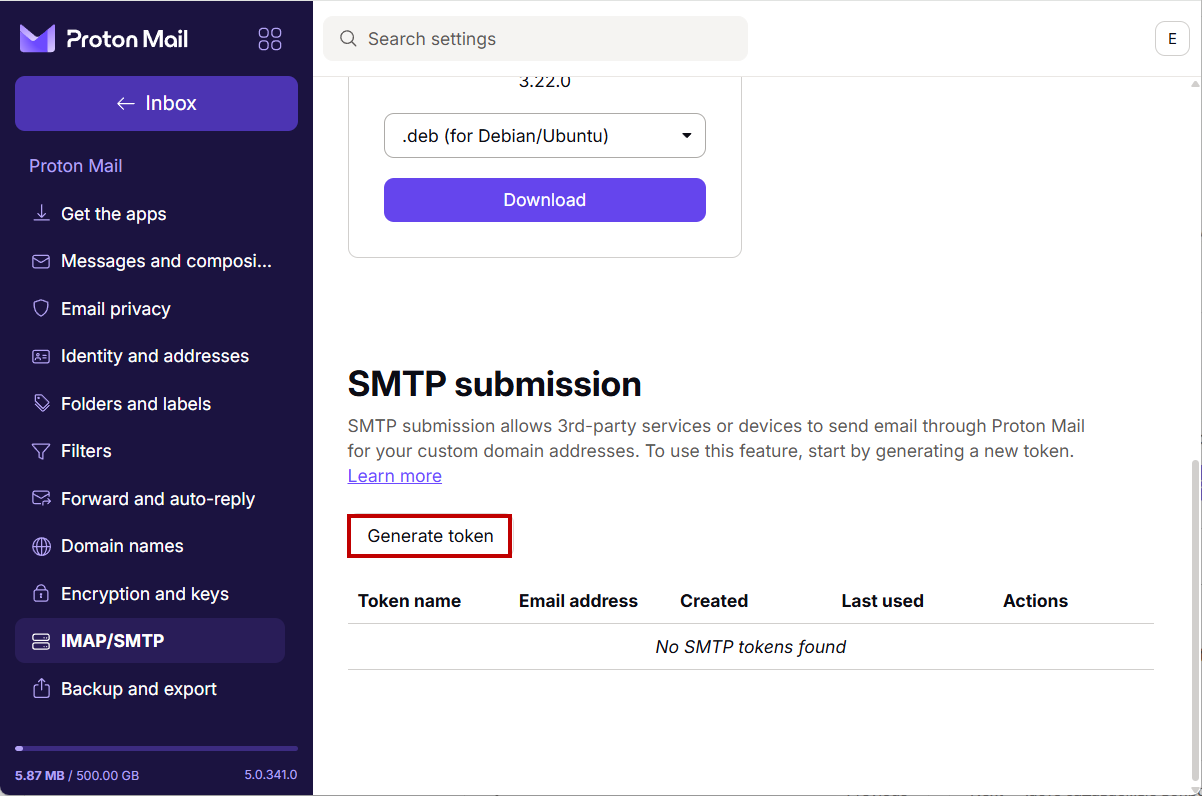Click the Filters funnel icon

pyautogui.click(x=41, y=451)
